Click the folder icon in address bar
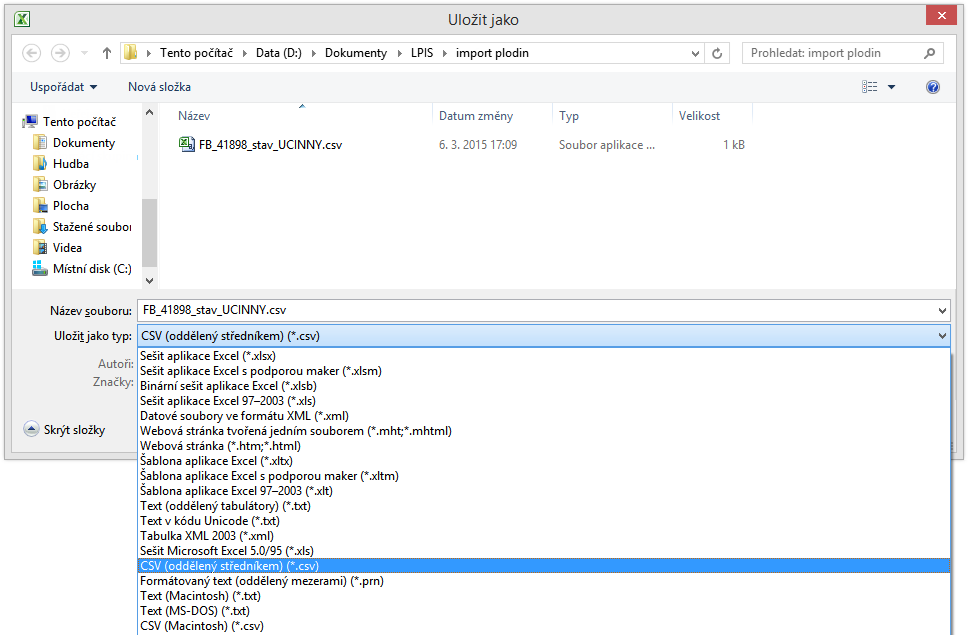968x635 pixels. pos(130,52)
